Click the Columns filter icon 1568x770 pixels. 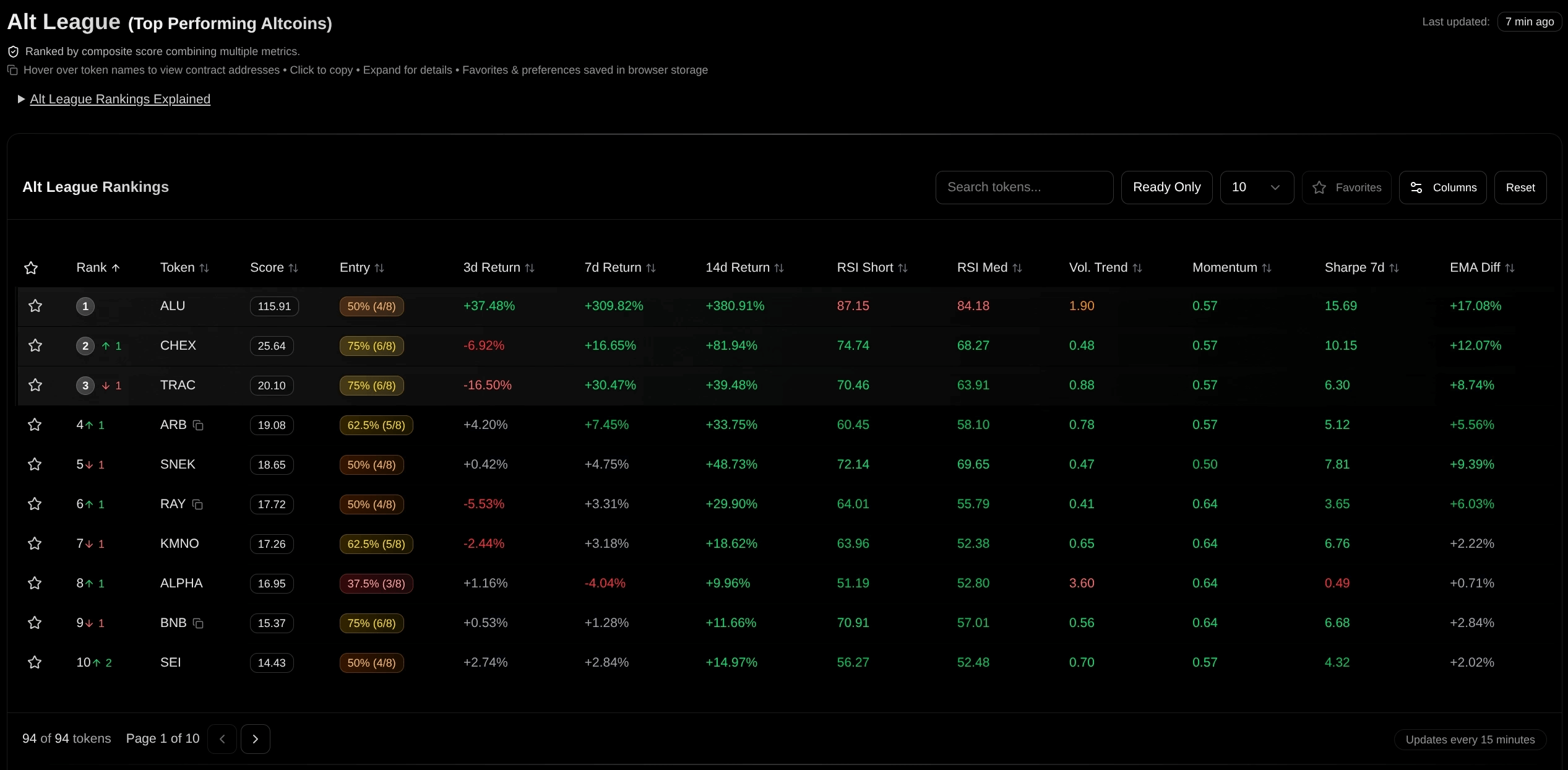tap(1417, 187)
